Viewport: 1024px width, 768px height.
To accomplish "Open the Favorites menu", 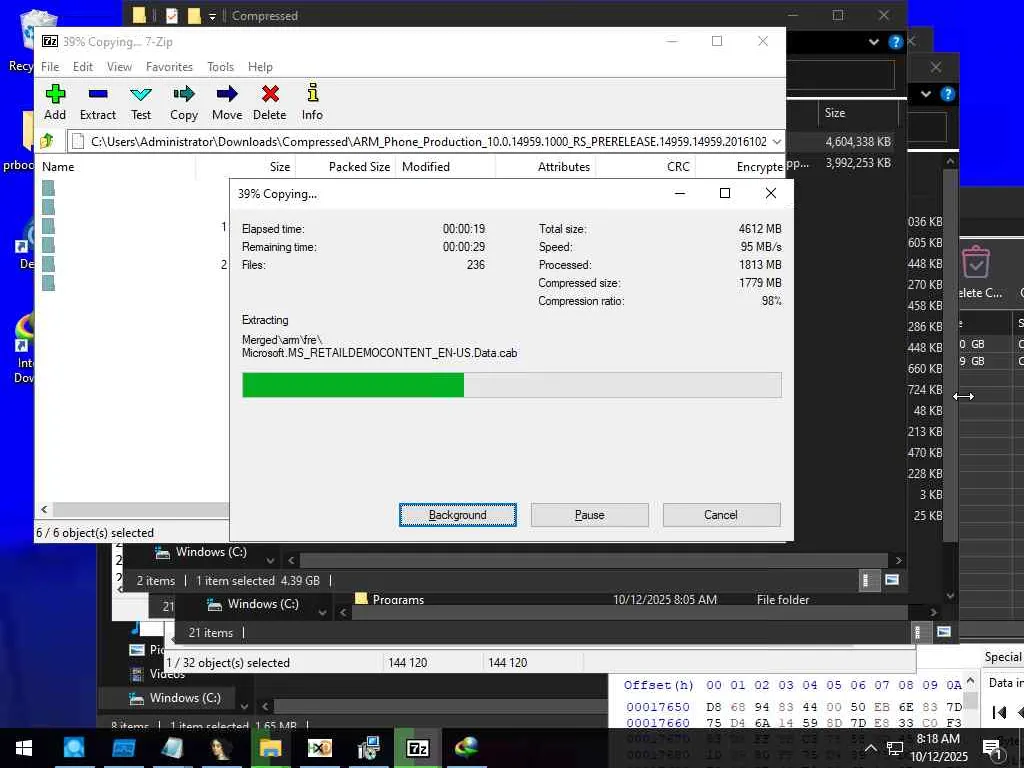I will coord(169,67).
